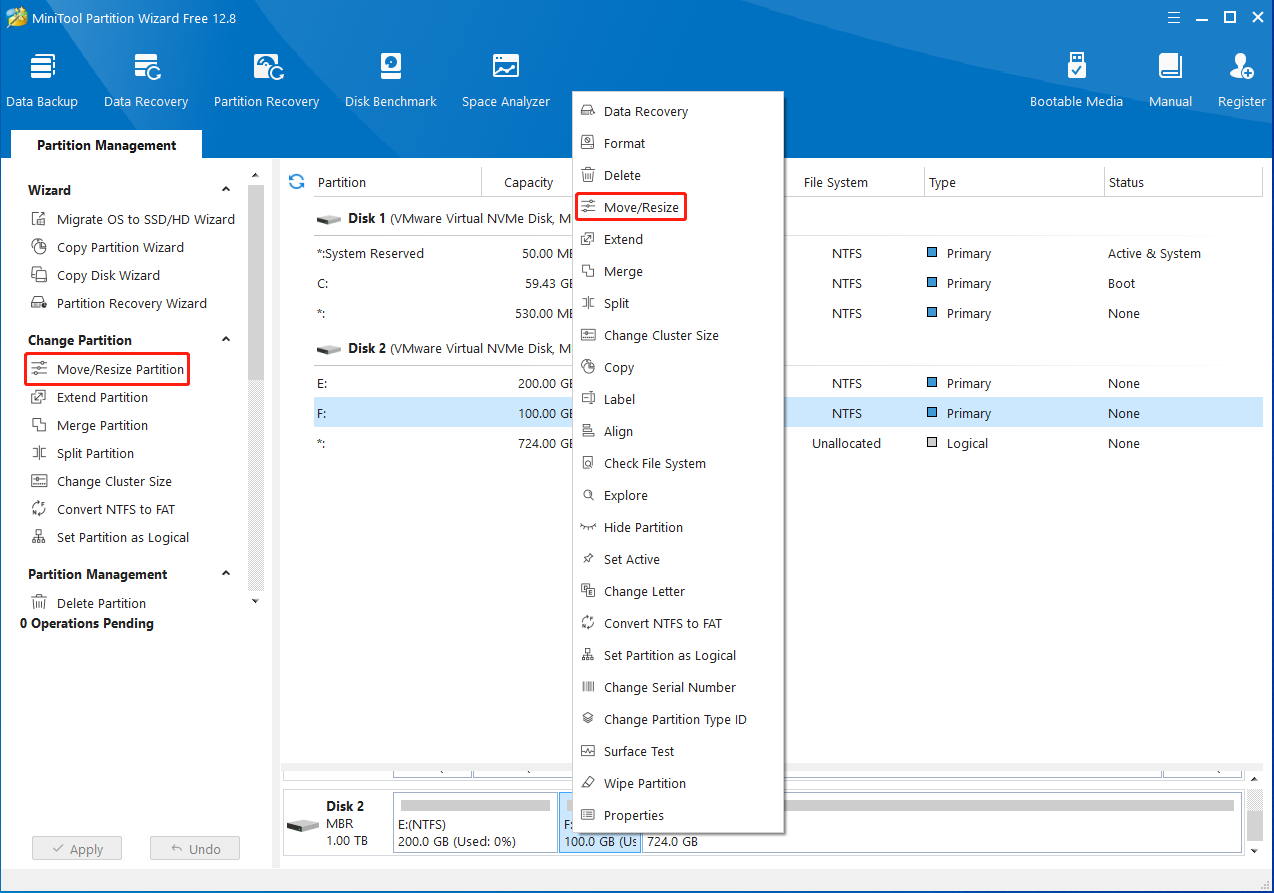Click the Apply button

point(76,848)
